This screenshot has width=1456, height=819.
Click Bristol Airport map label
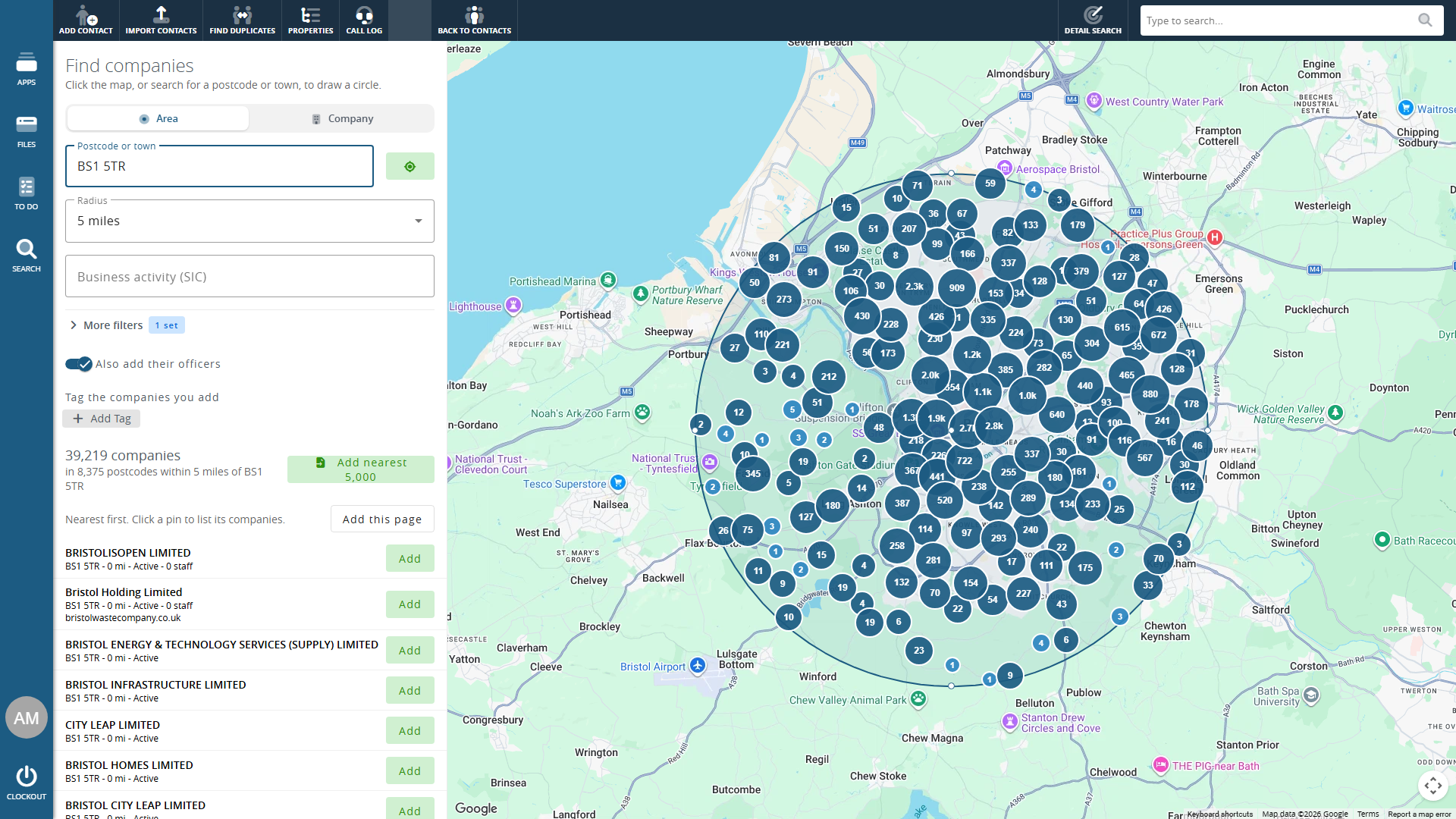652,667
